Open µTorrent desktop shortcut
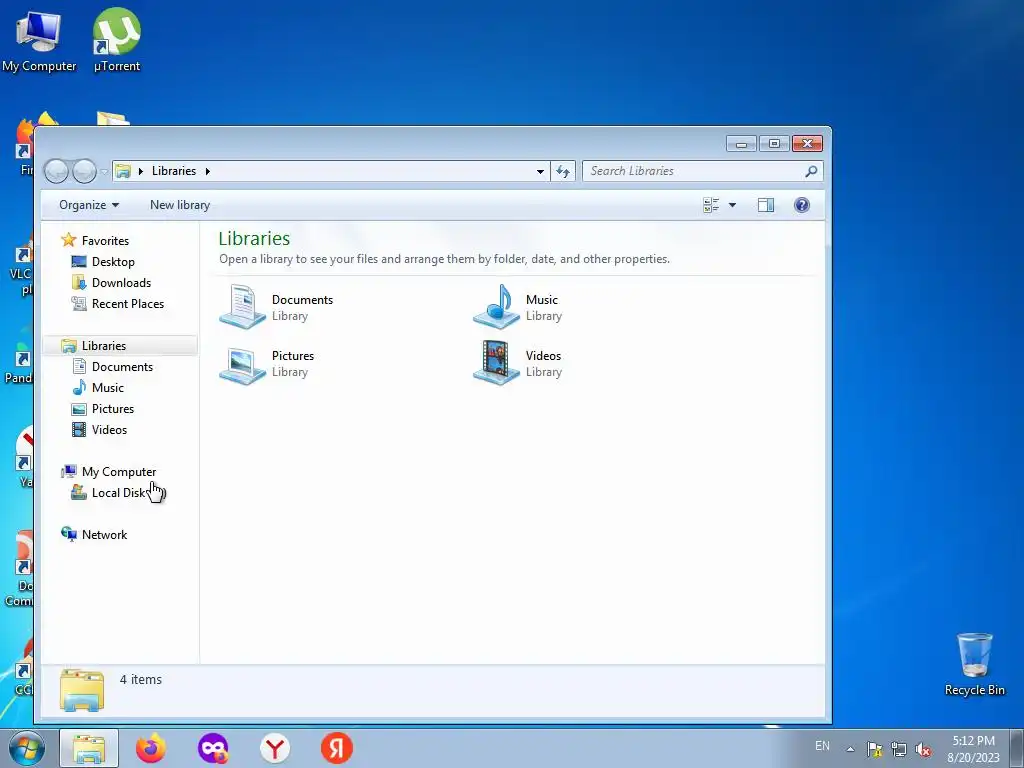This screenshot has width=1024, height=768. pos(117,40)
